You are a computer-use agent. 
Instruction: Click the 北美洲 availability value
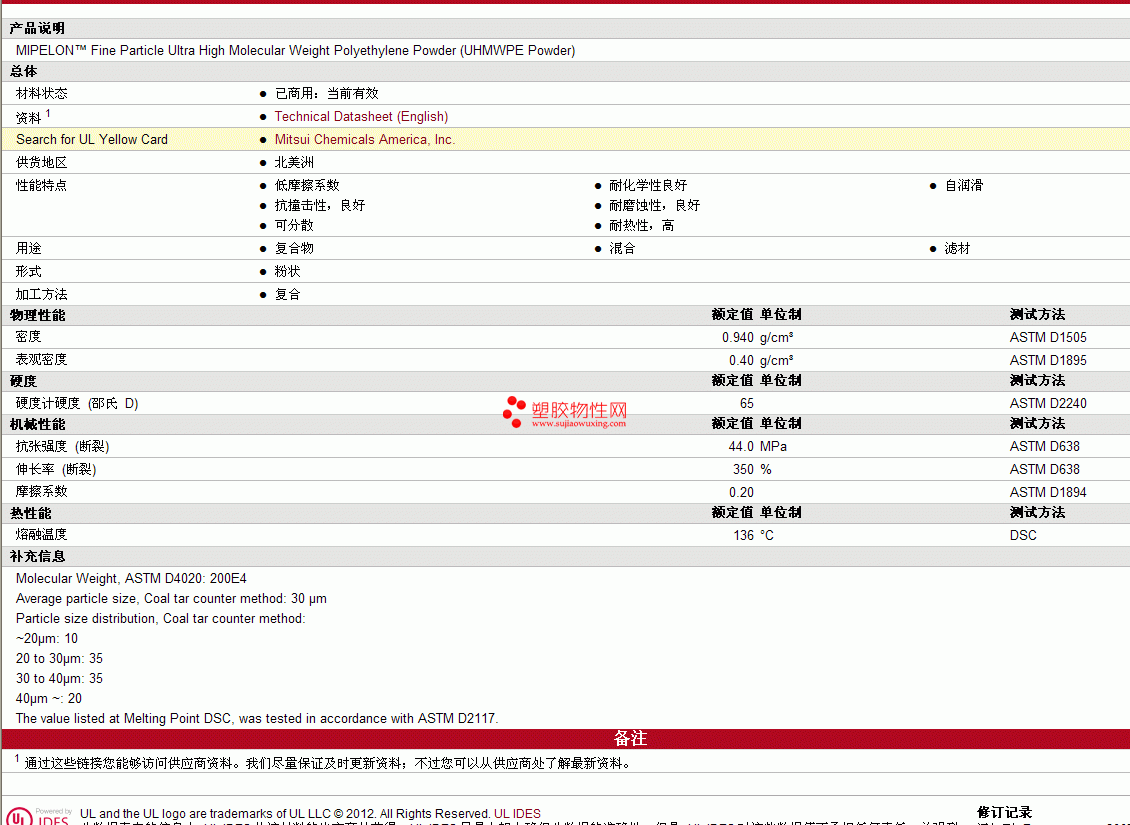coord(294,163)
